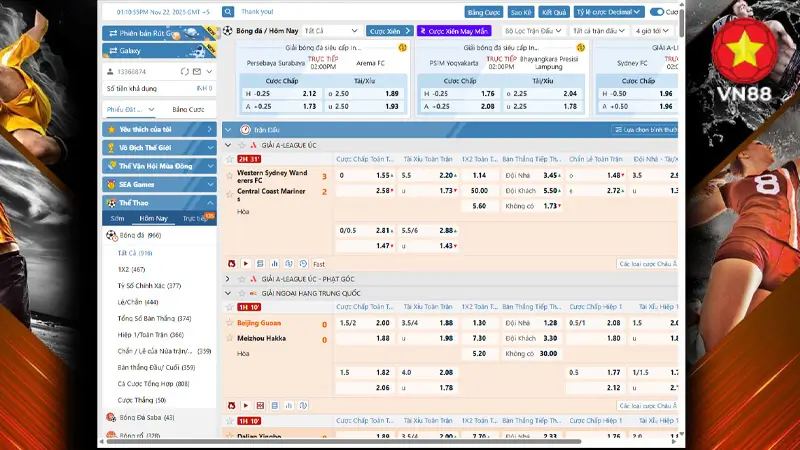
Task: Switch to the Sớm tab
Action: [x=117, y=218]
